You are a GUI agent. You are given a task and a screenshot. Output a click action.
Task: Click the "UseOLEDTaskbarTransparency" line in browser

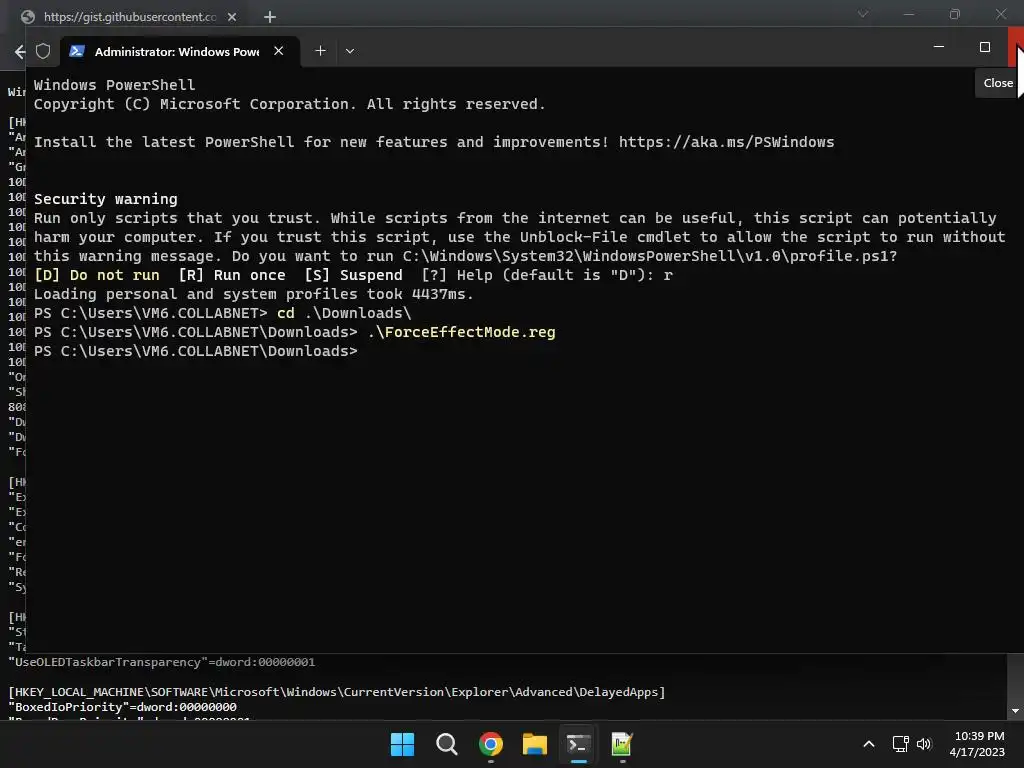point(161,662)
